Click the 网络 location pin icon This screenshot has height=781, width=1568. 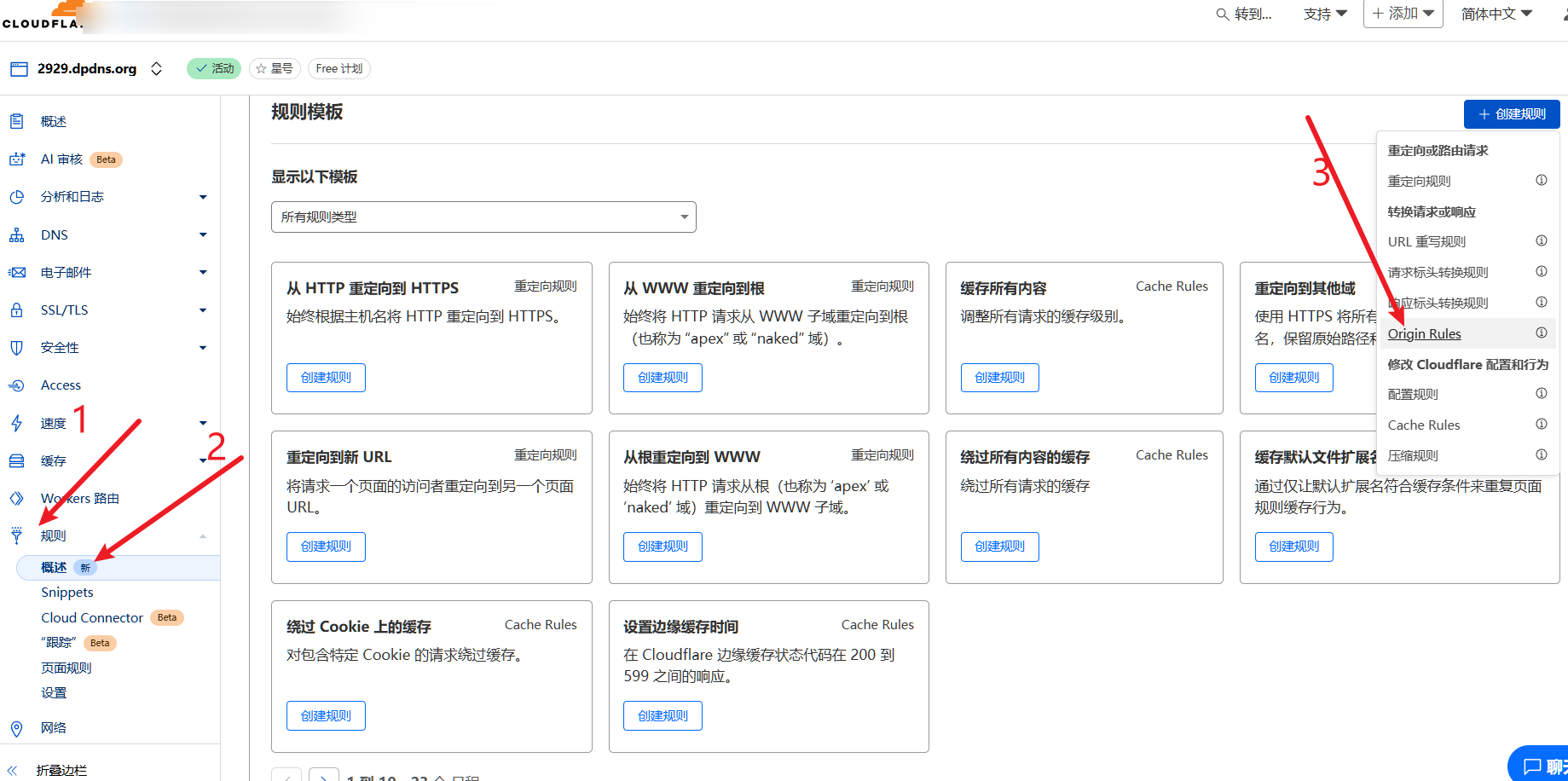click(x=16, y=728)
